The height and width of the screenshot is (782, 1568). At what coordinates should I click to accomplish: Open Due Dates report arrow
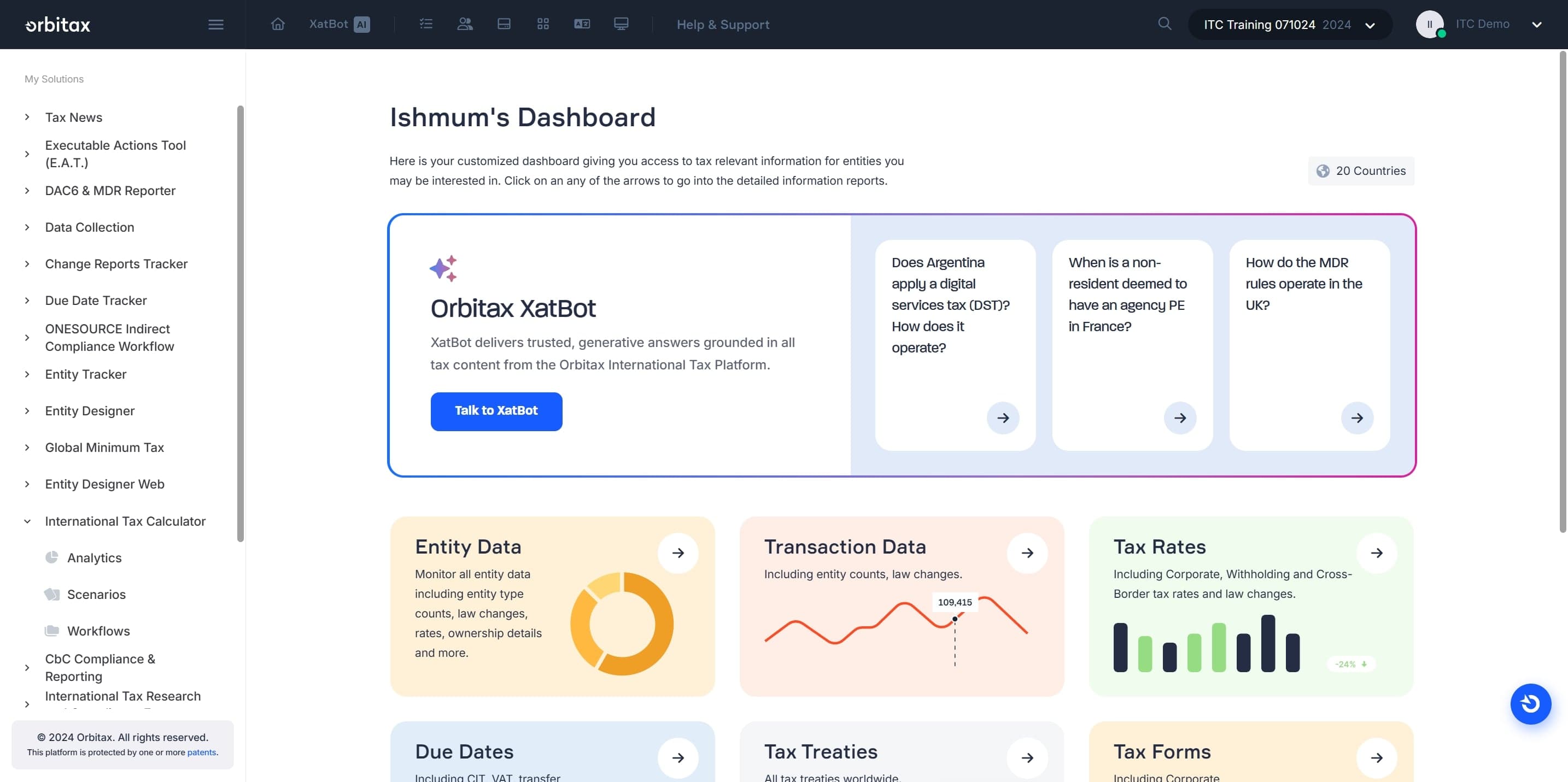pos(678,757)
